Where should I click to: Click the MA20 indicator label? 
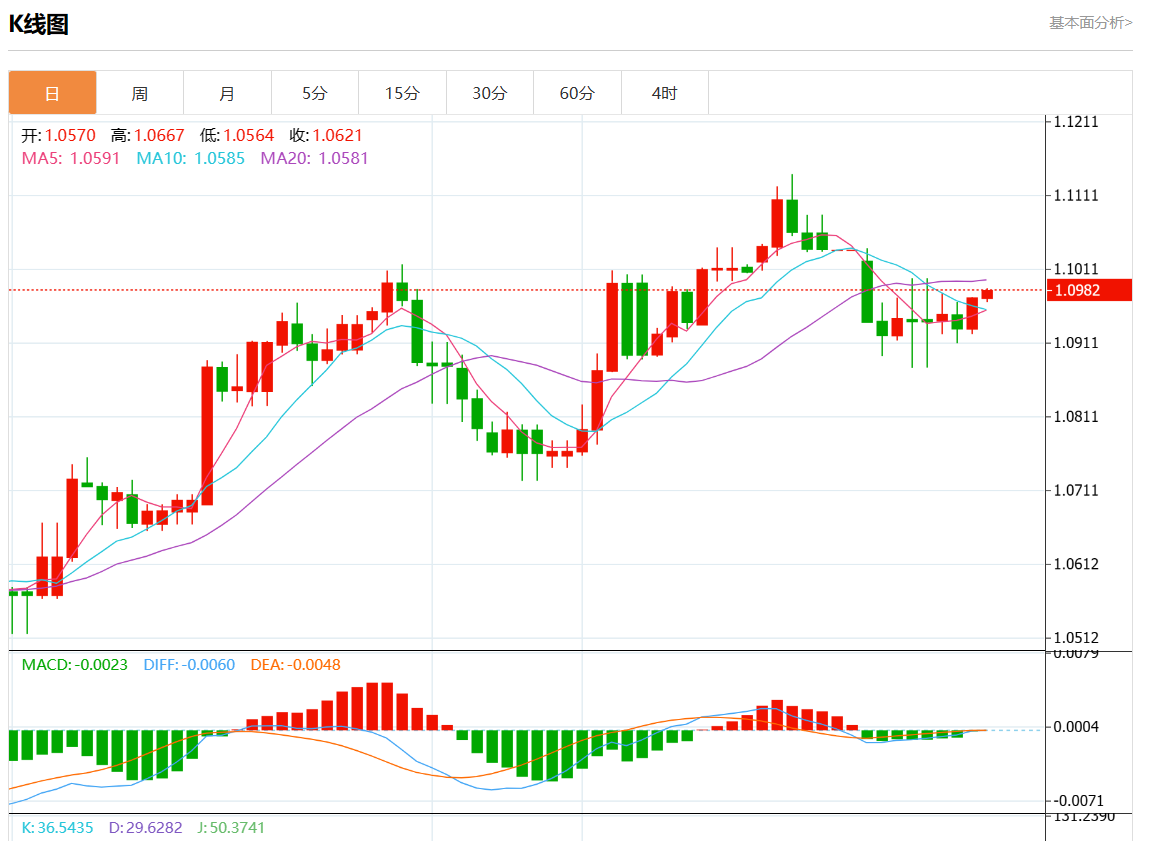314,158
